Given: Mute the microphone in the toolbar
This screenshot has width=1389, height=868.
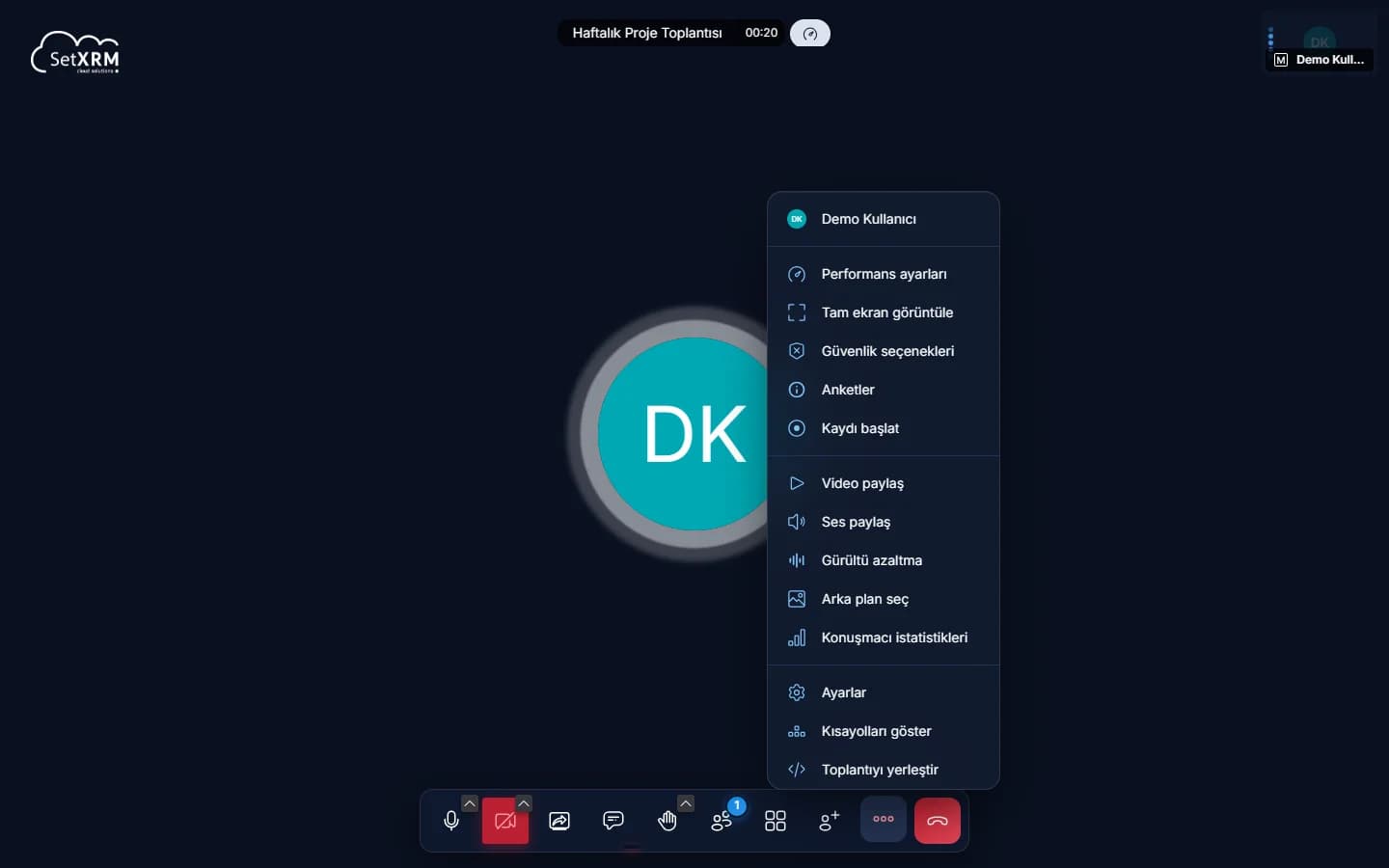Looking at the screenshot, I should click(450, 821).
